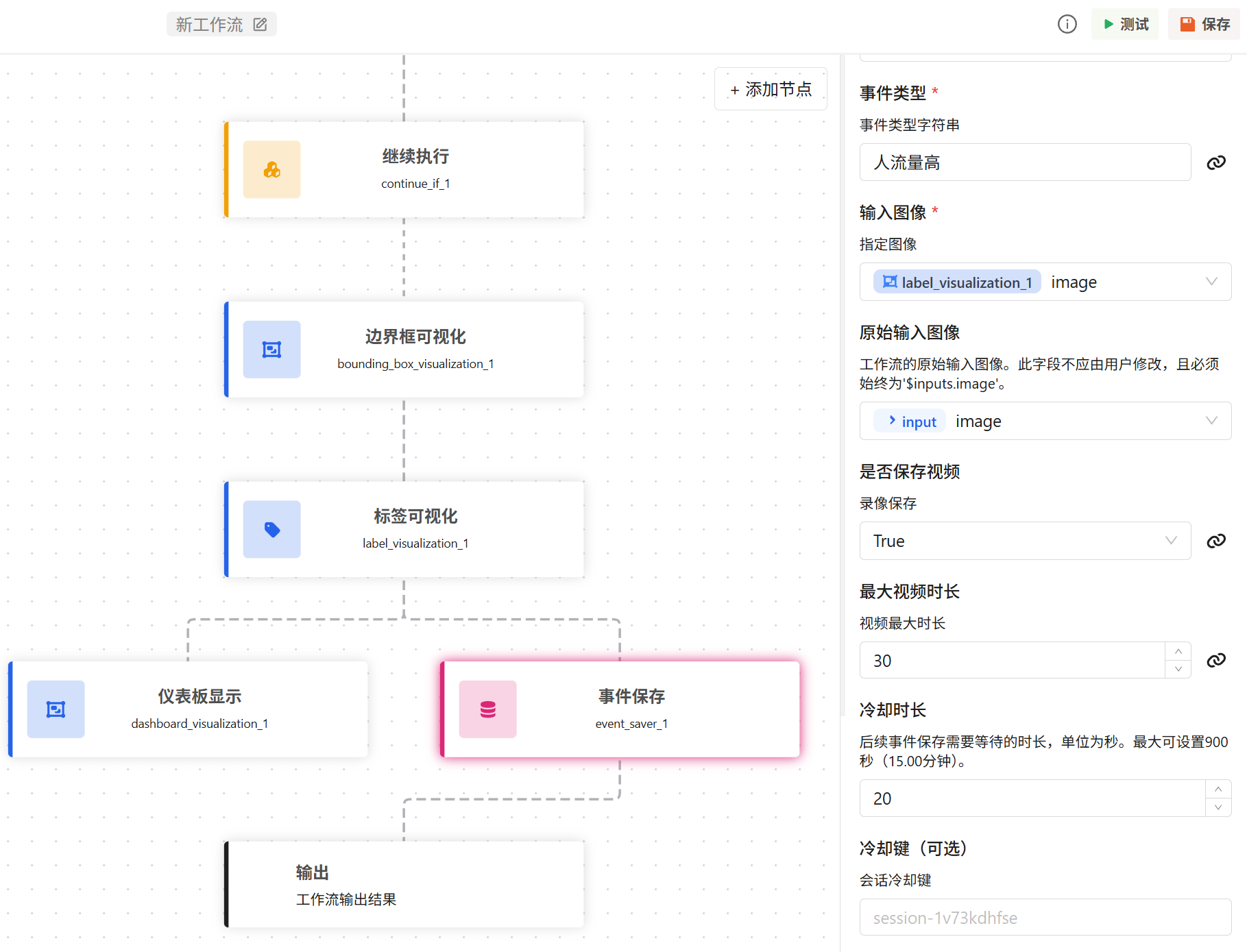Toggle link binding for 最大视频时长 field

(1215, 660)
